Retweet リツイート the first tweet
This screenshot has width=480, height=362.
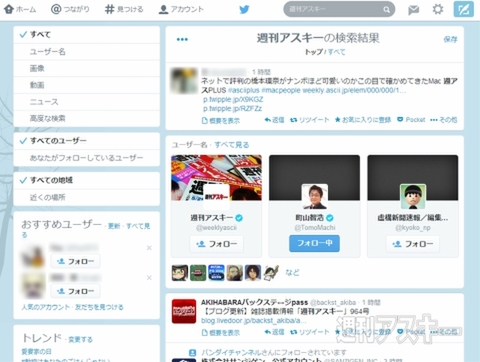tap(310, 120)
